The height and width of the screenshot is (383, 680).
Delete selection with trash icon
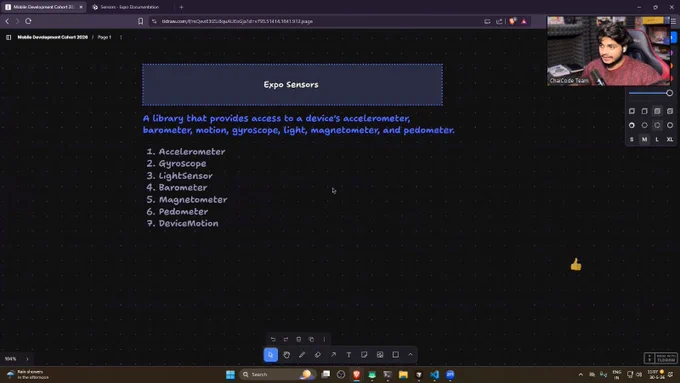298,339
